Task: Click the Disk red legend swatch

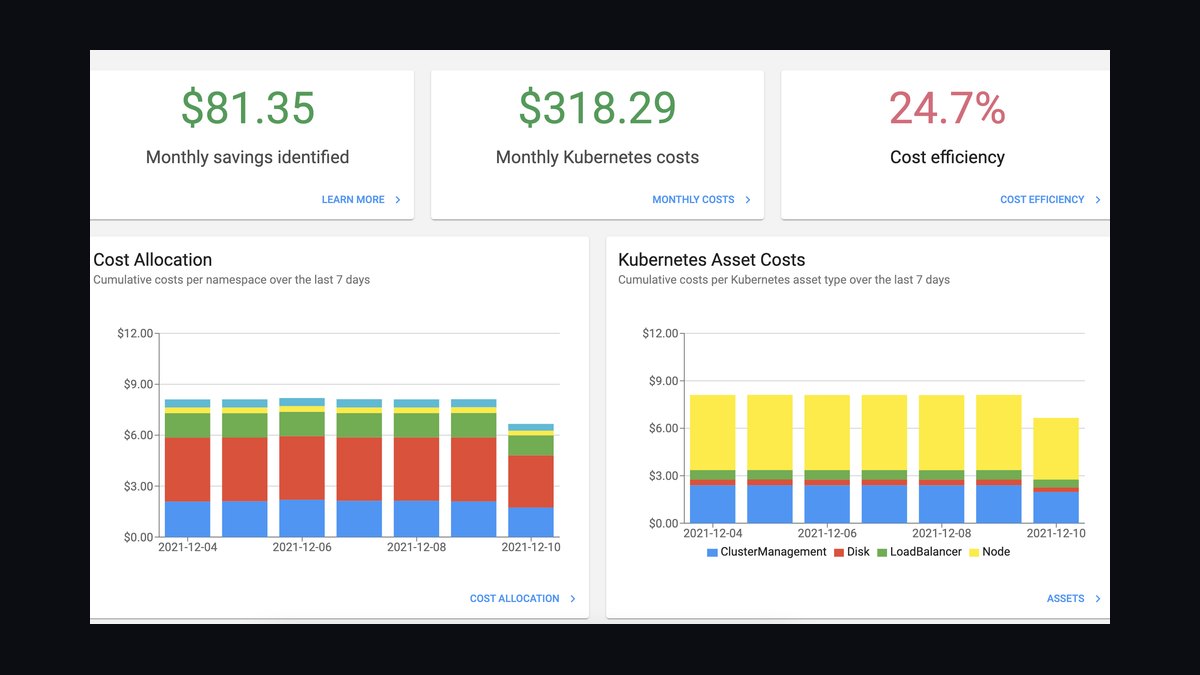Action: coord(838,552)
